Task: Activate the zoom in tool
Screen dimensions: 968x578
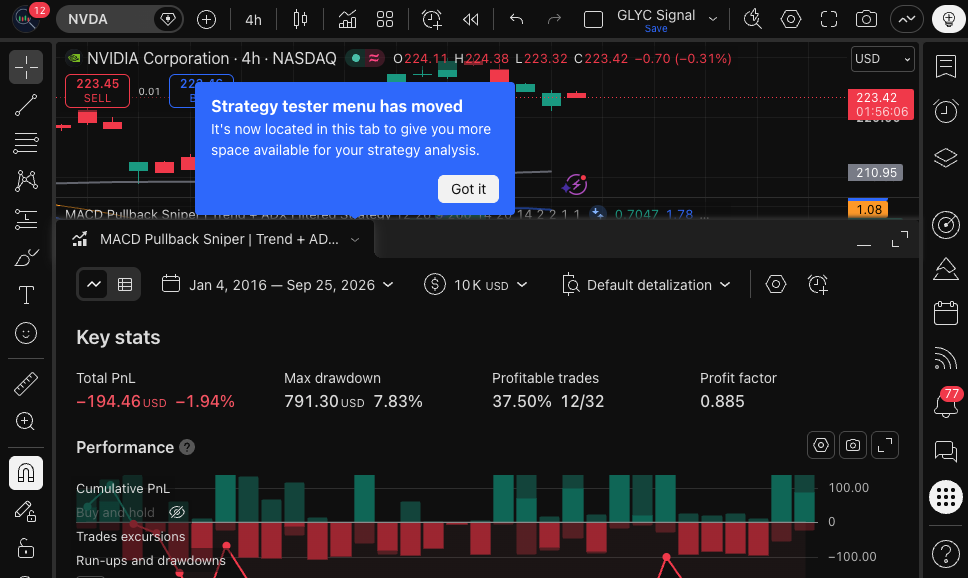Action: (x=26, y=422)
